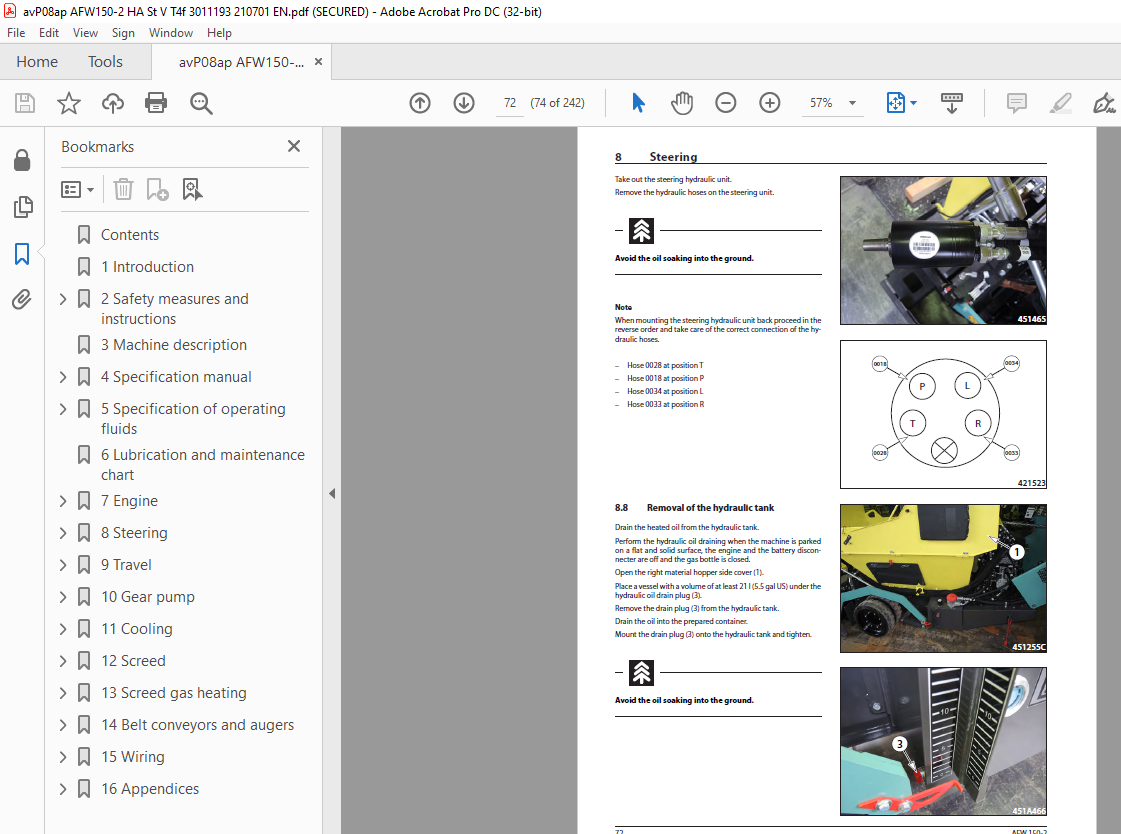Expand the 15 Wiring bookmark
The image size is (1121, 834).
point(63,757)
